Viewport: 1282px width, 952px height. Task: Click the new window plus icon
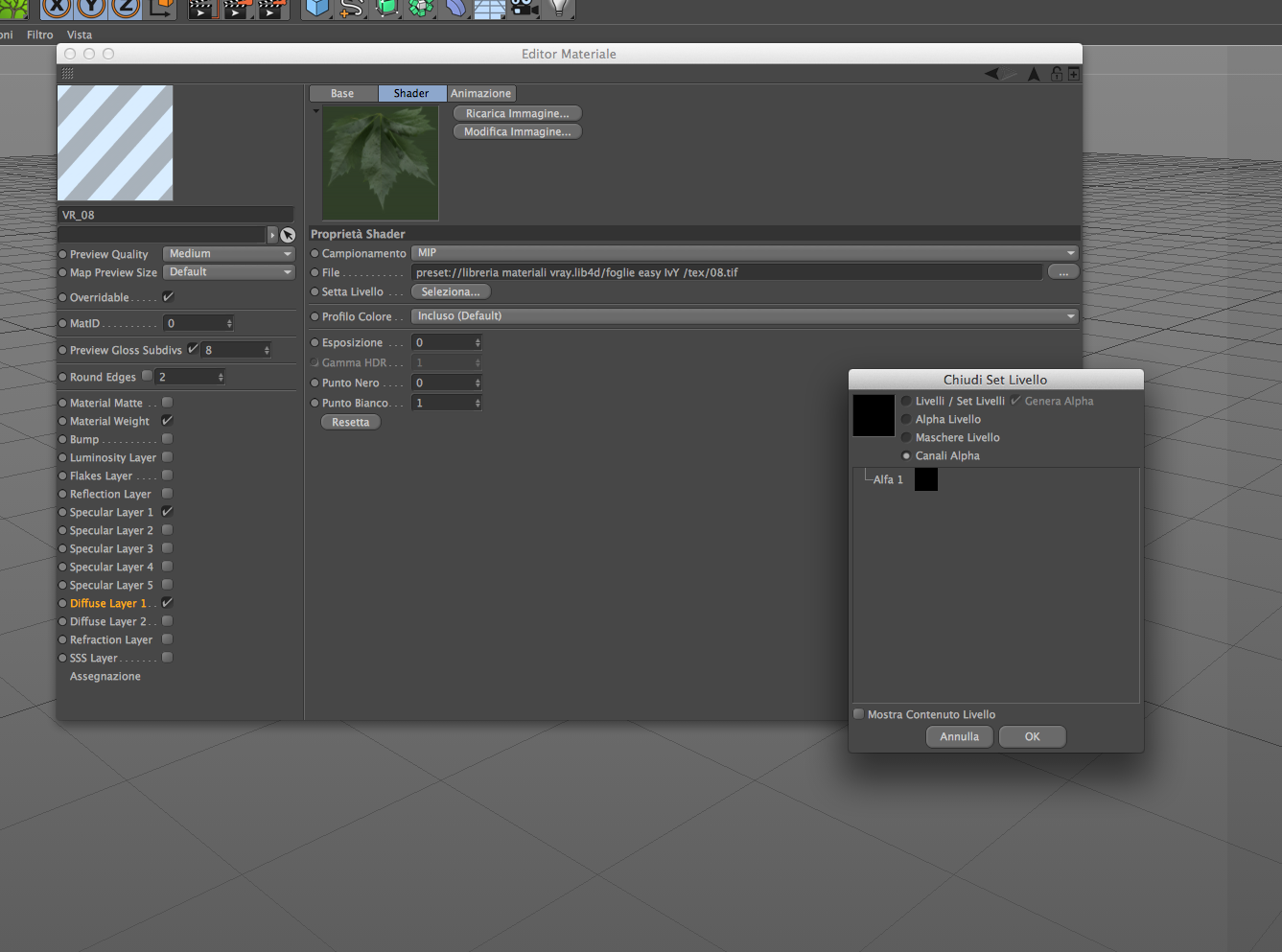click(1074, 74)
